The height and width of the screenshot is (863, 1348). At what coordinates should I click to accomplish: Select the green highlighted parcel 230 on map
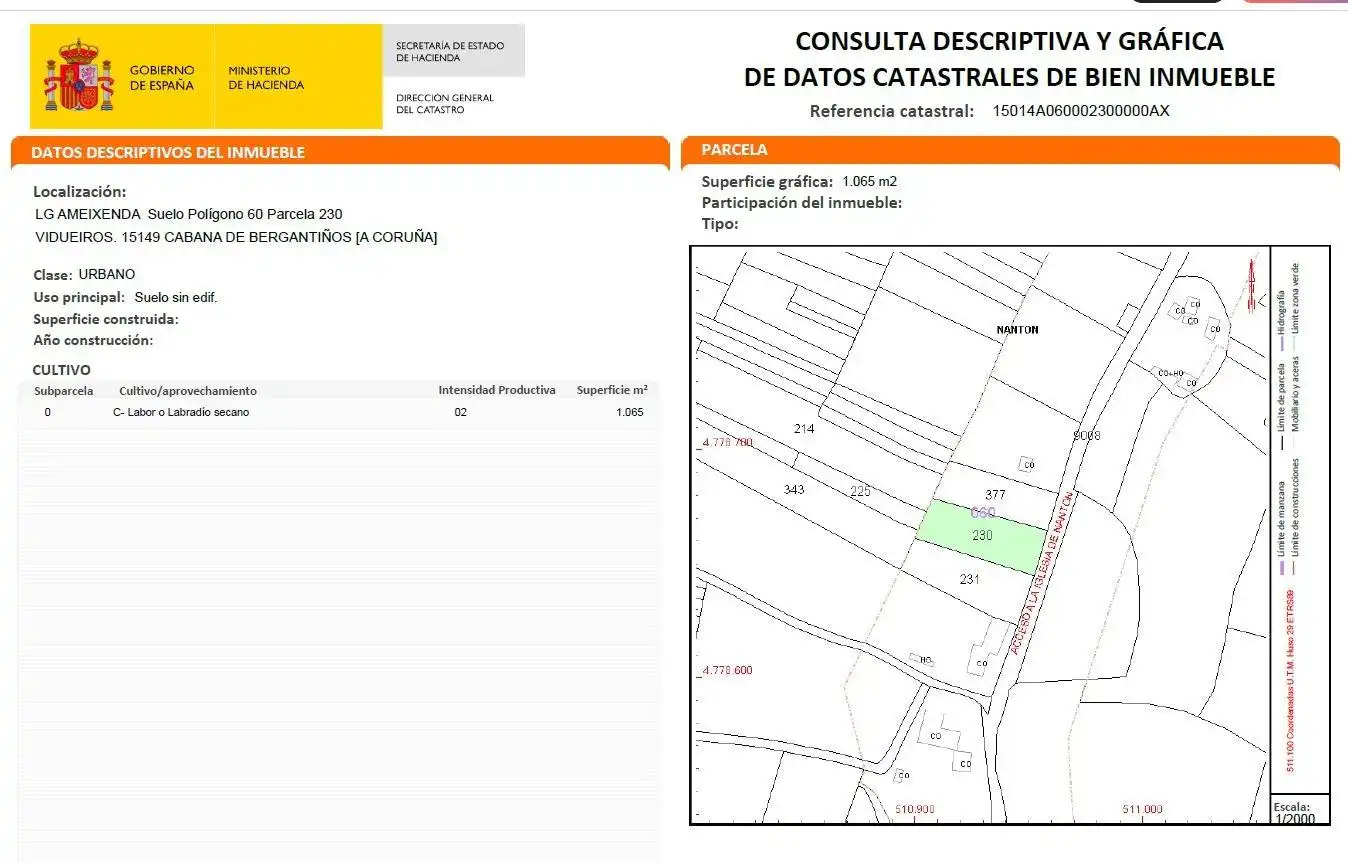982,536
